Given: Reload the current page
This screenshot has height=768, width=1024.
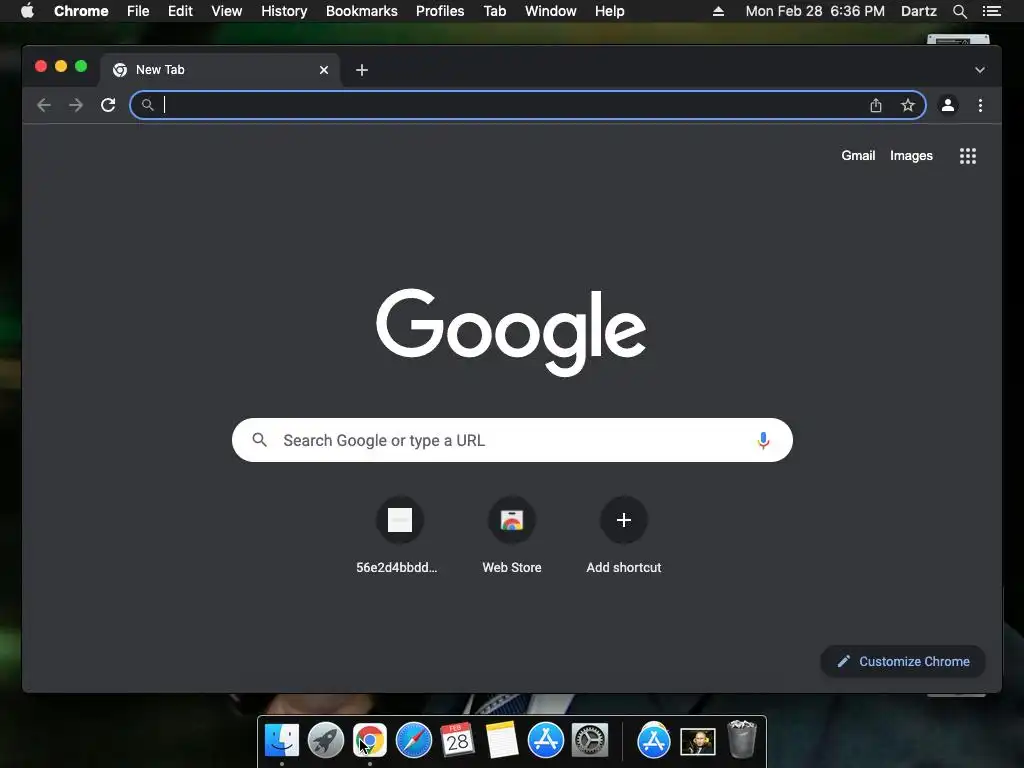Looking at the screenshot, I should [108, 105].
